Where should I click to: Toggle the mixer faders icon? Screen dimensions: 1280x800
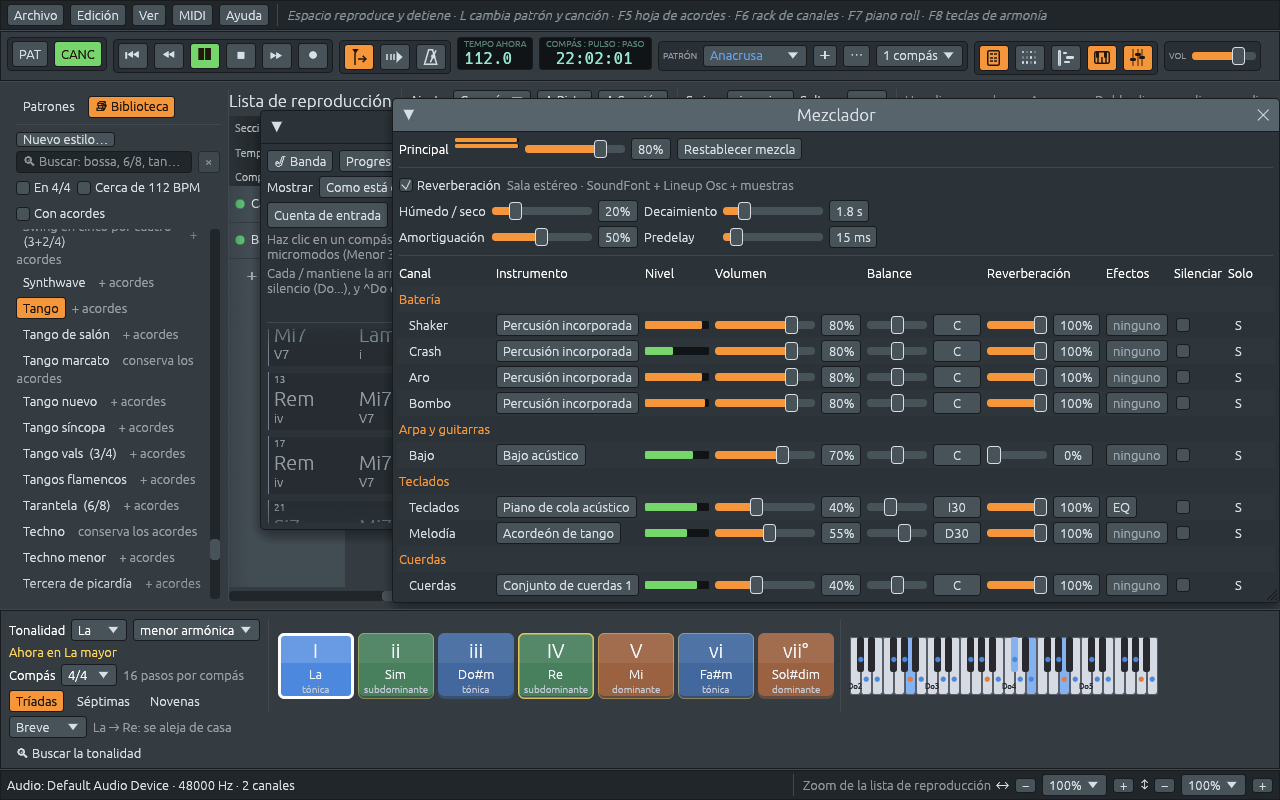click(x=1137, y=58)
